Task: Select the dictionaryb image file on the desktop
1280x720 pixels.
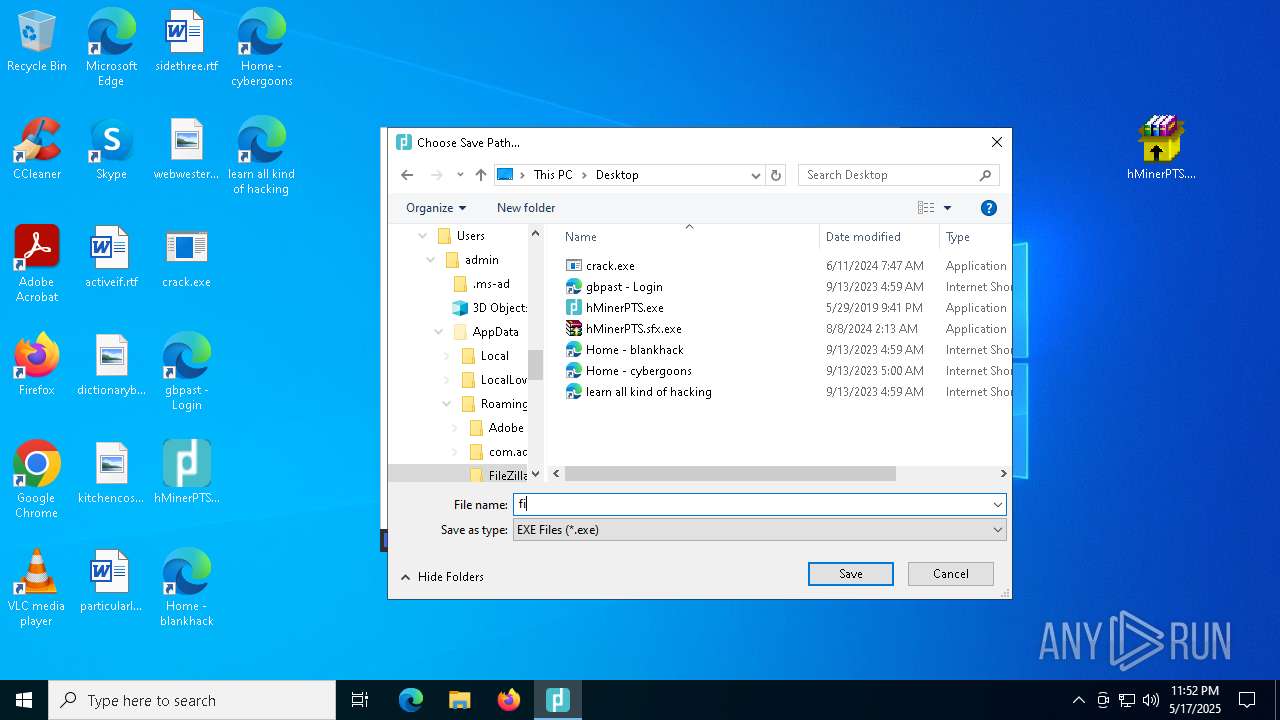Action: (111, 366)
